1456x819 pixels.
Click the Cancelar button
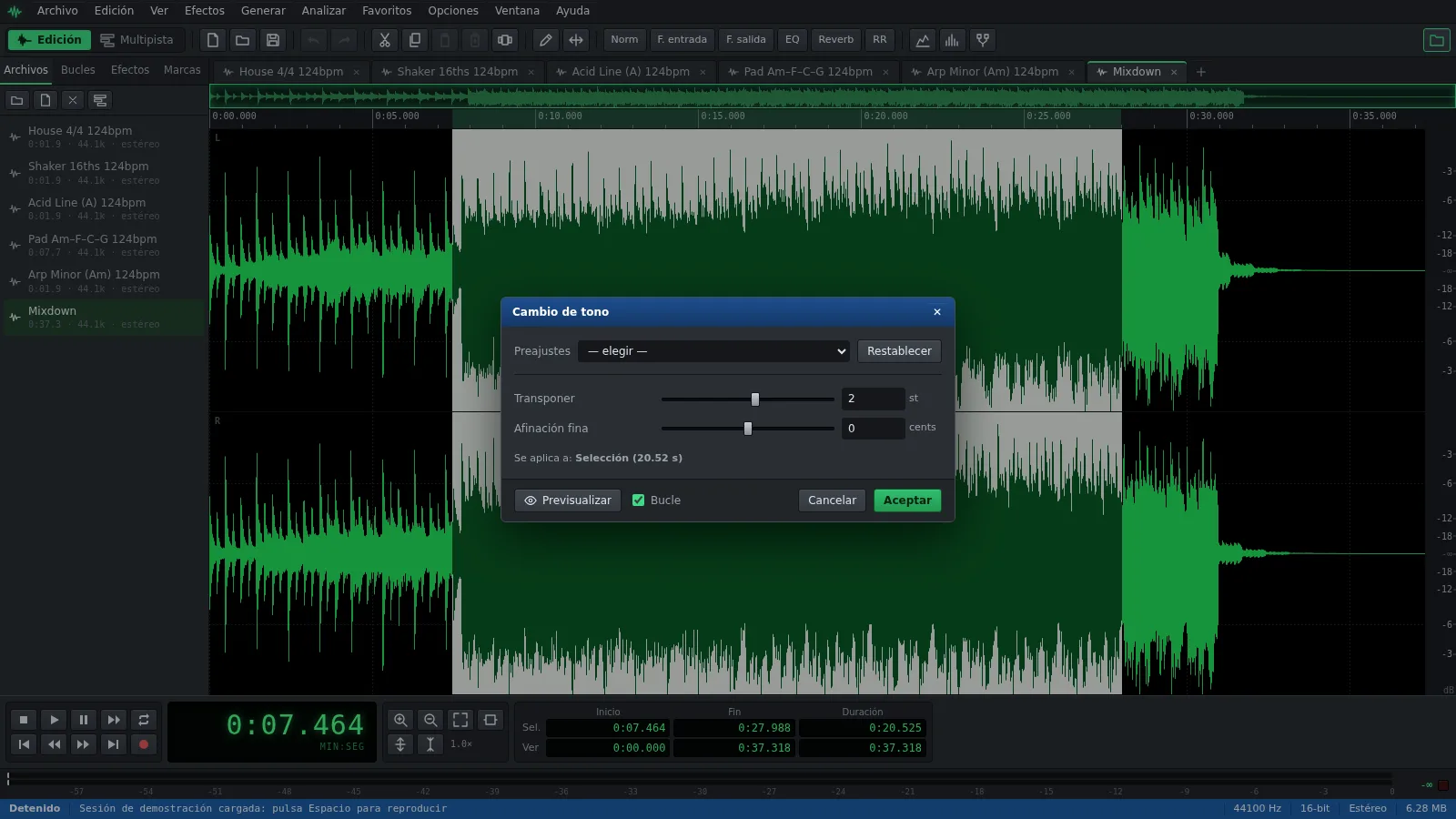point(832,500)
